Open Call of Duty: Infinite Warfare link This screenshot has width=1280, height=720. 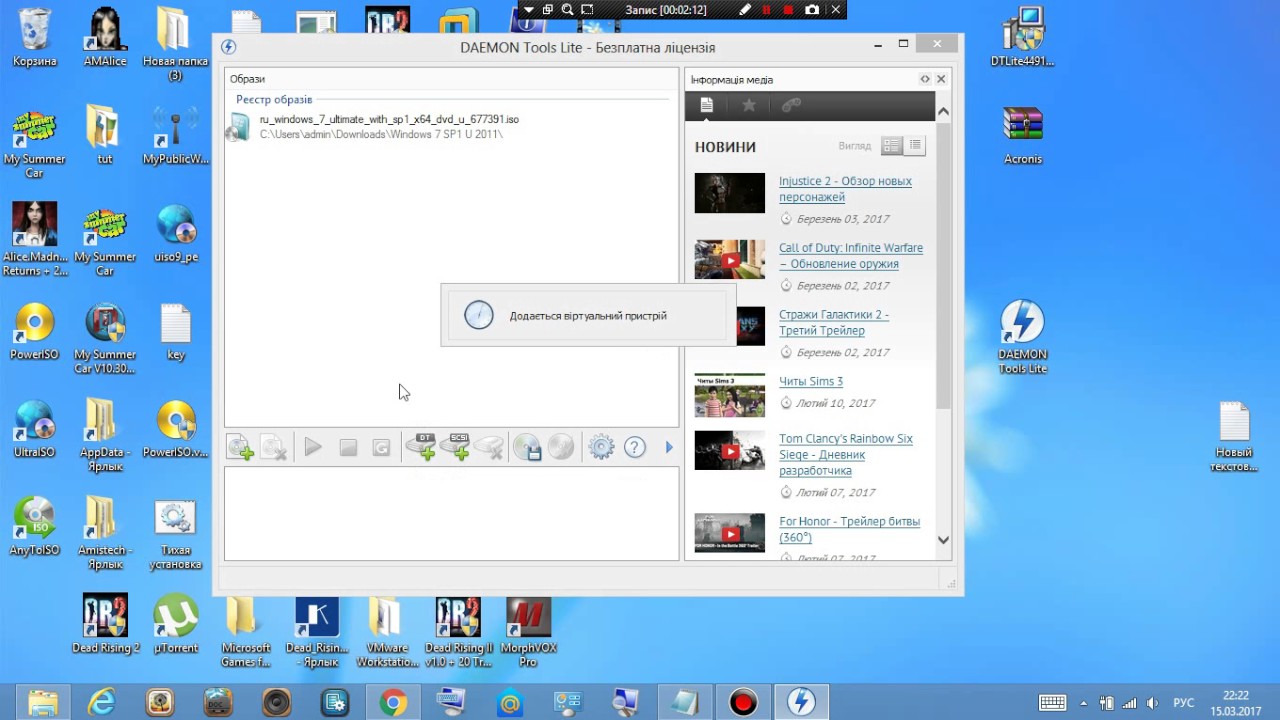click(851, 256)
